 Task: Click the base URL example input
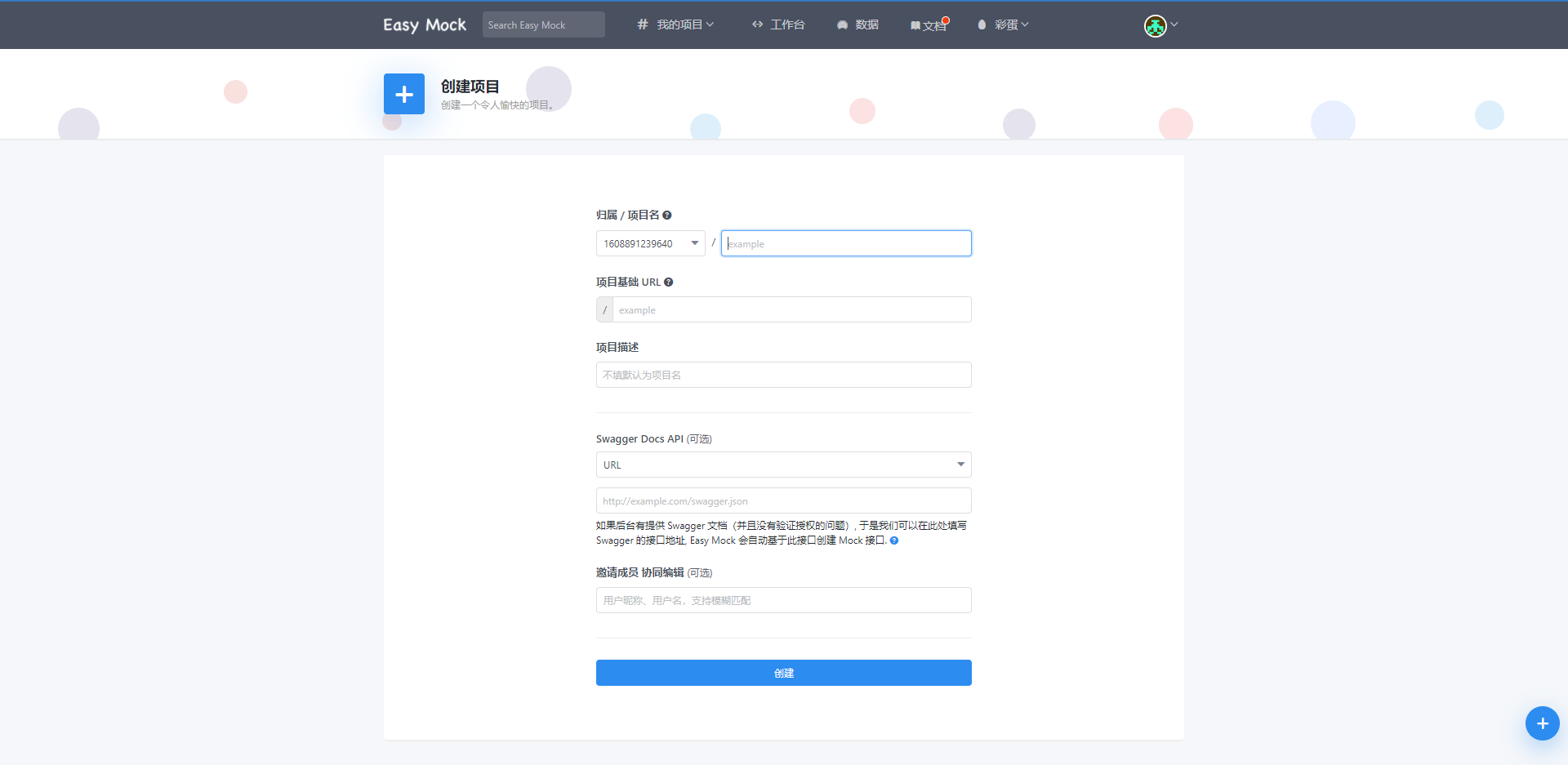(x=791, y=309)
